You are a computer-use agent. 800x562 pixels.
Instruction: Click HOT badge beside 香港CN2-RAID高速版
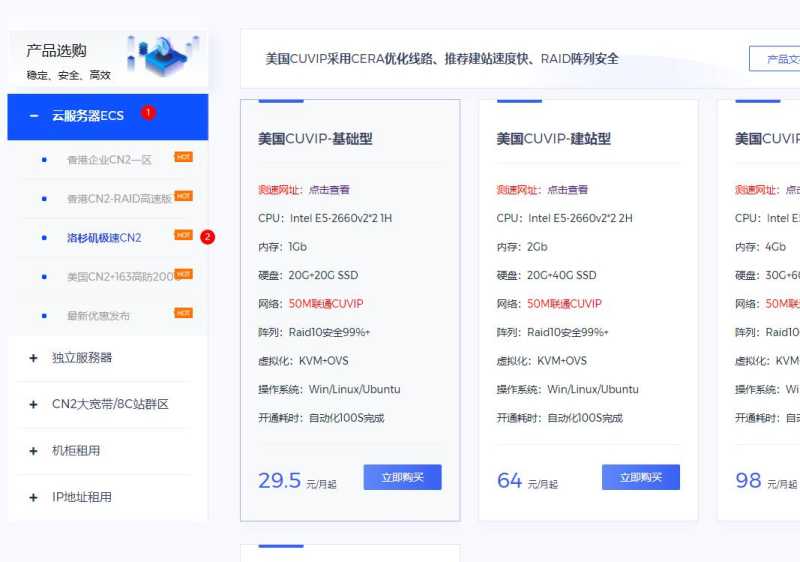point(184,196)
